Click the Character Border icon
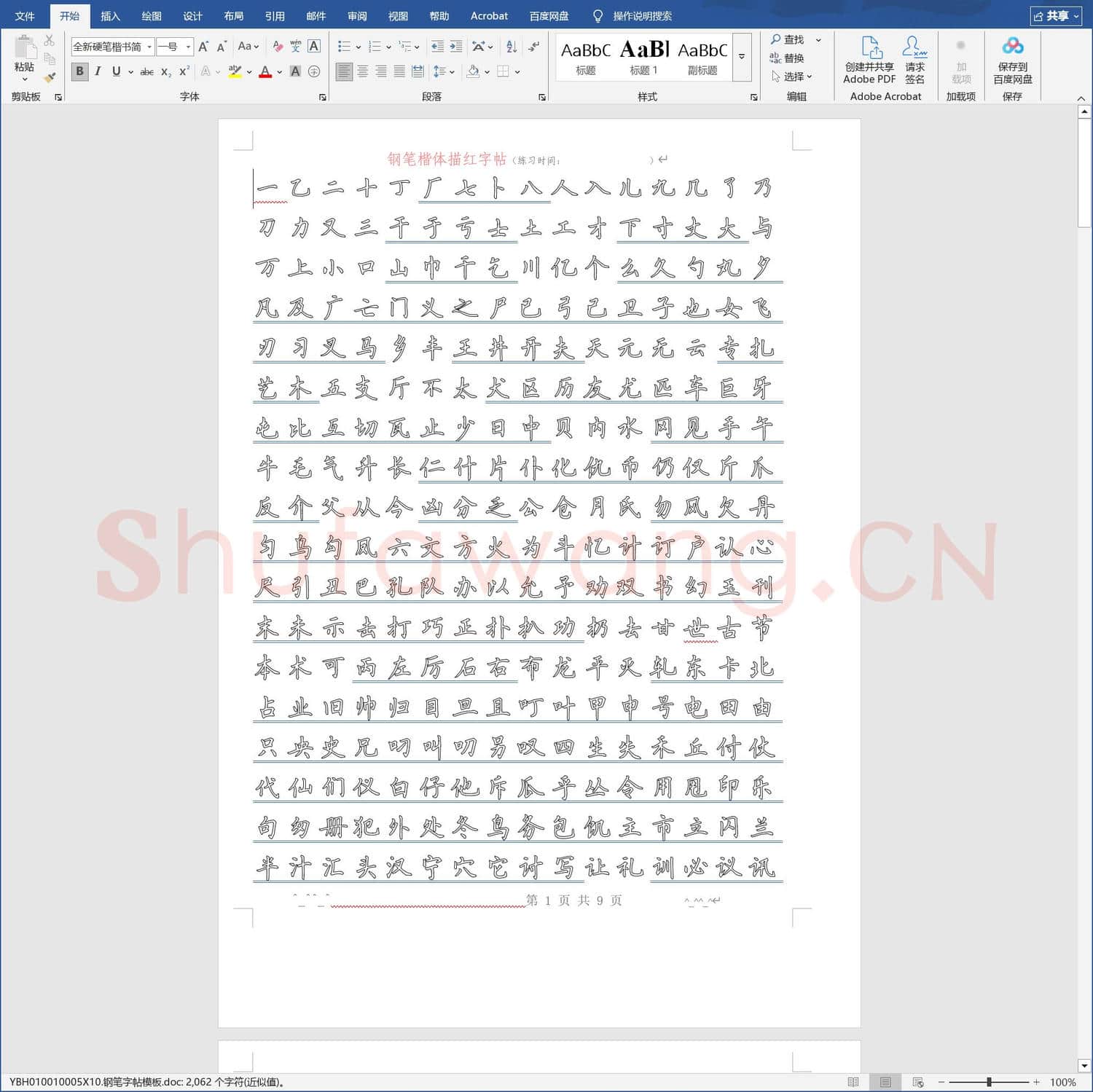Screen dimensions: 1093x1092 tap(314, 47)
